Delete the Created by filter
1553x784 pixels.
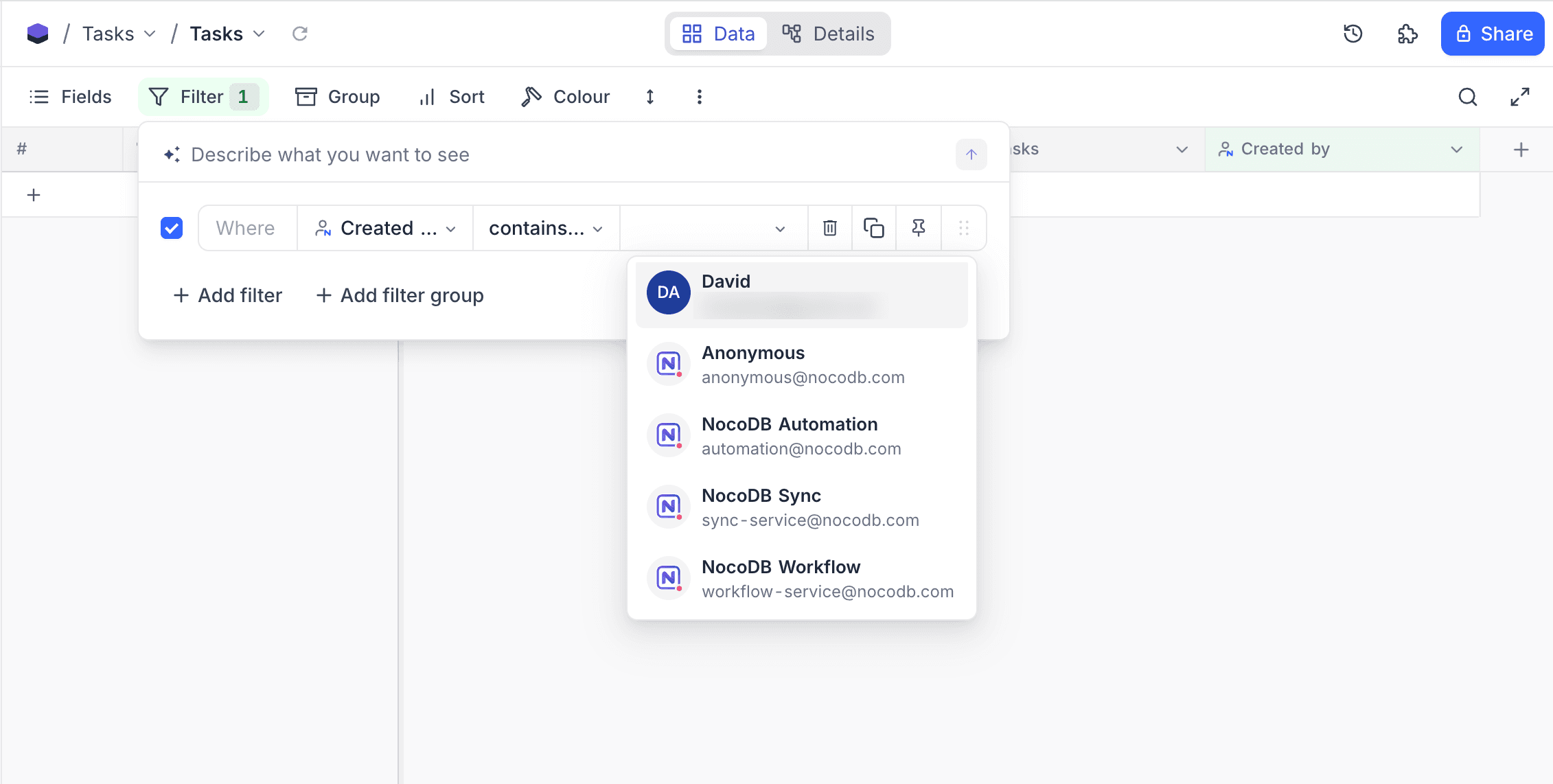(830, 228)
